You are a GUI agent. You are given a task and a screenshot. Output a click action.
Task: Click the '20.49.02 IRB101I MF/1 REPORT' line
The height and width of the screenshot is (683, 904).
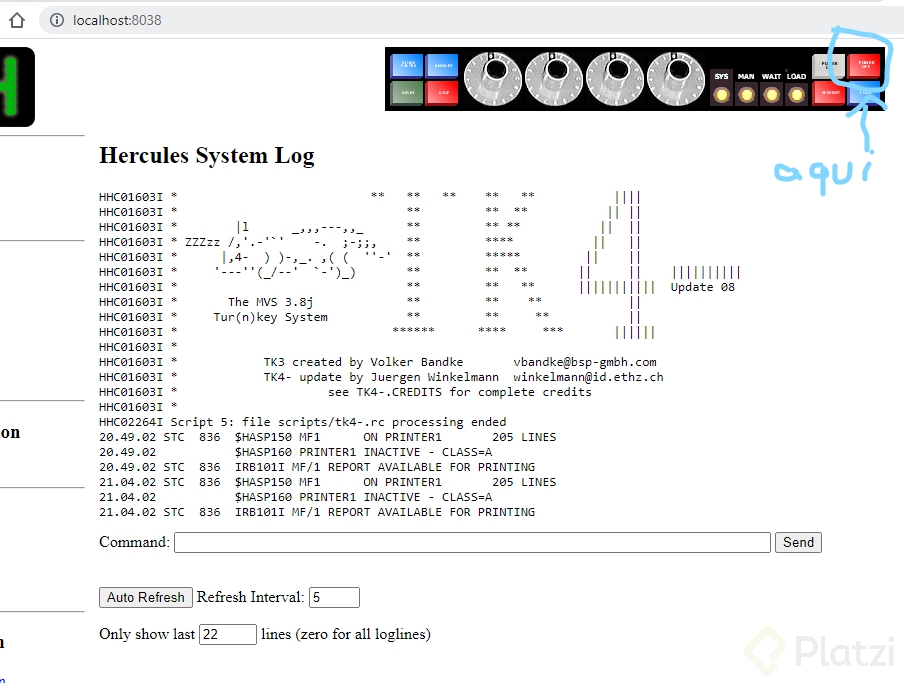(317, 467)
